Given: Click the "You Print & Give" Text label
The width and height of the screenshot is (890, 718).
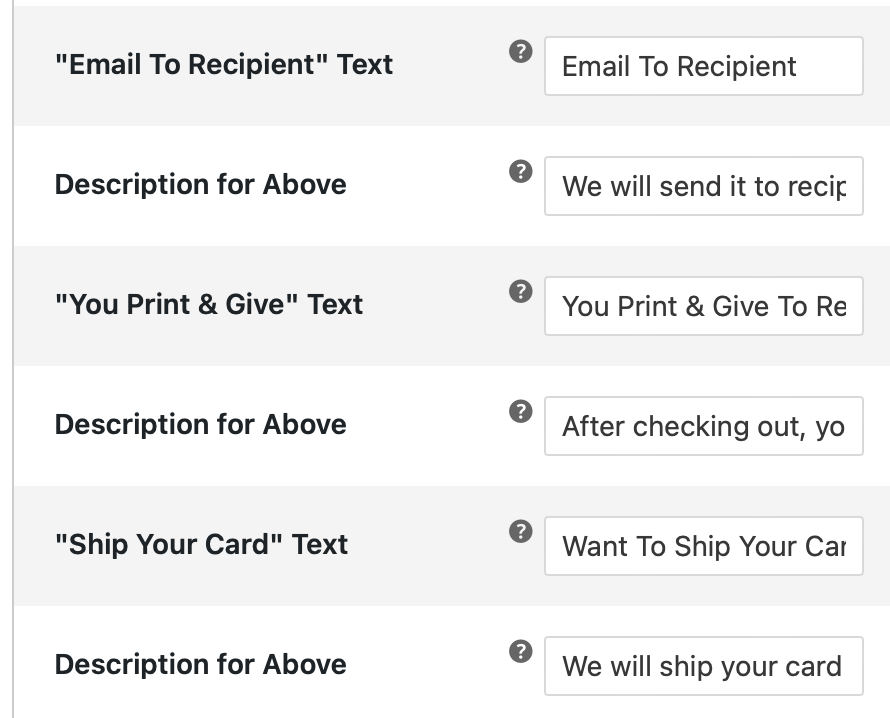Looking at the screenshot, I should coord(208,304).
